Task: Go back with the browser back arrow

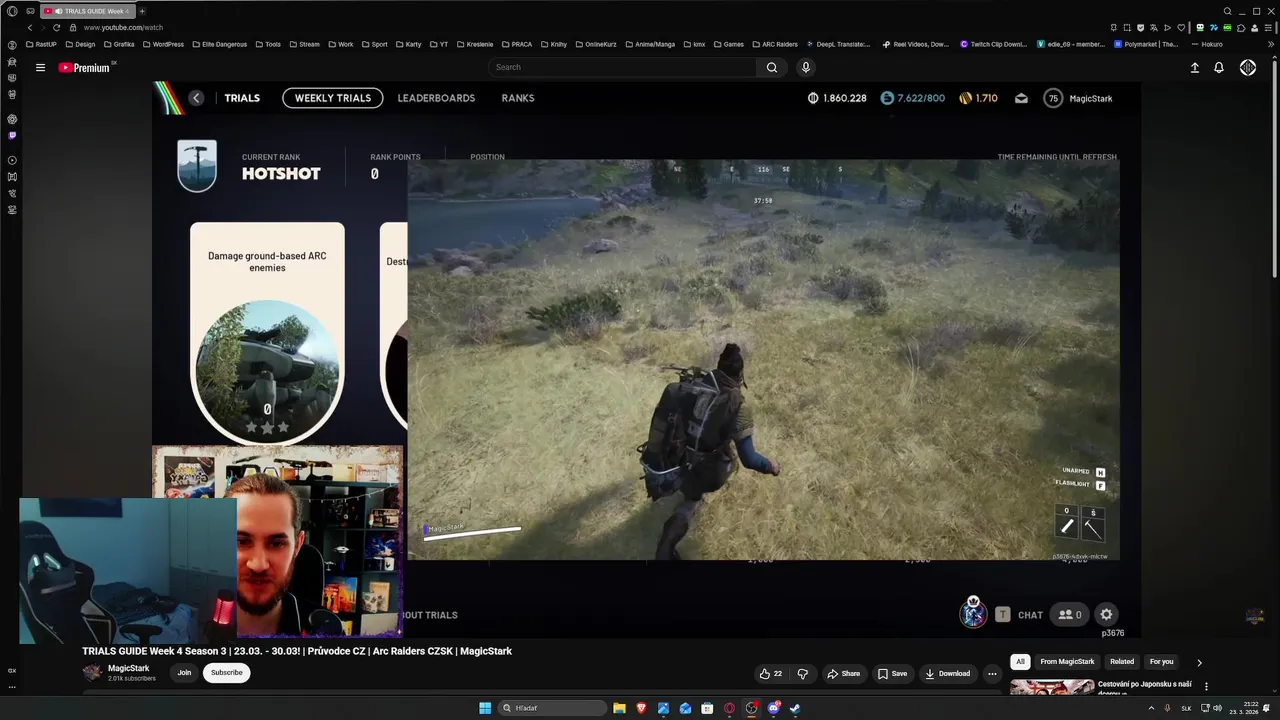Action: pyautogui.click(x=29, y=27)
